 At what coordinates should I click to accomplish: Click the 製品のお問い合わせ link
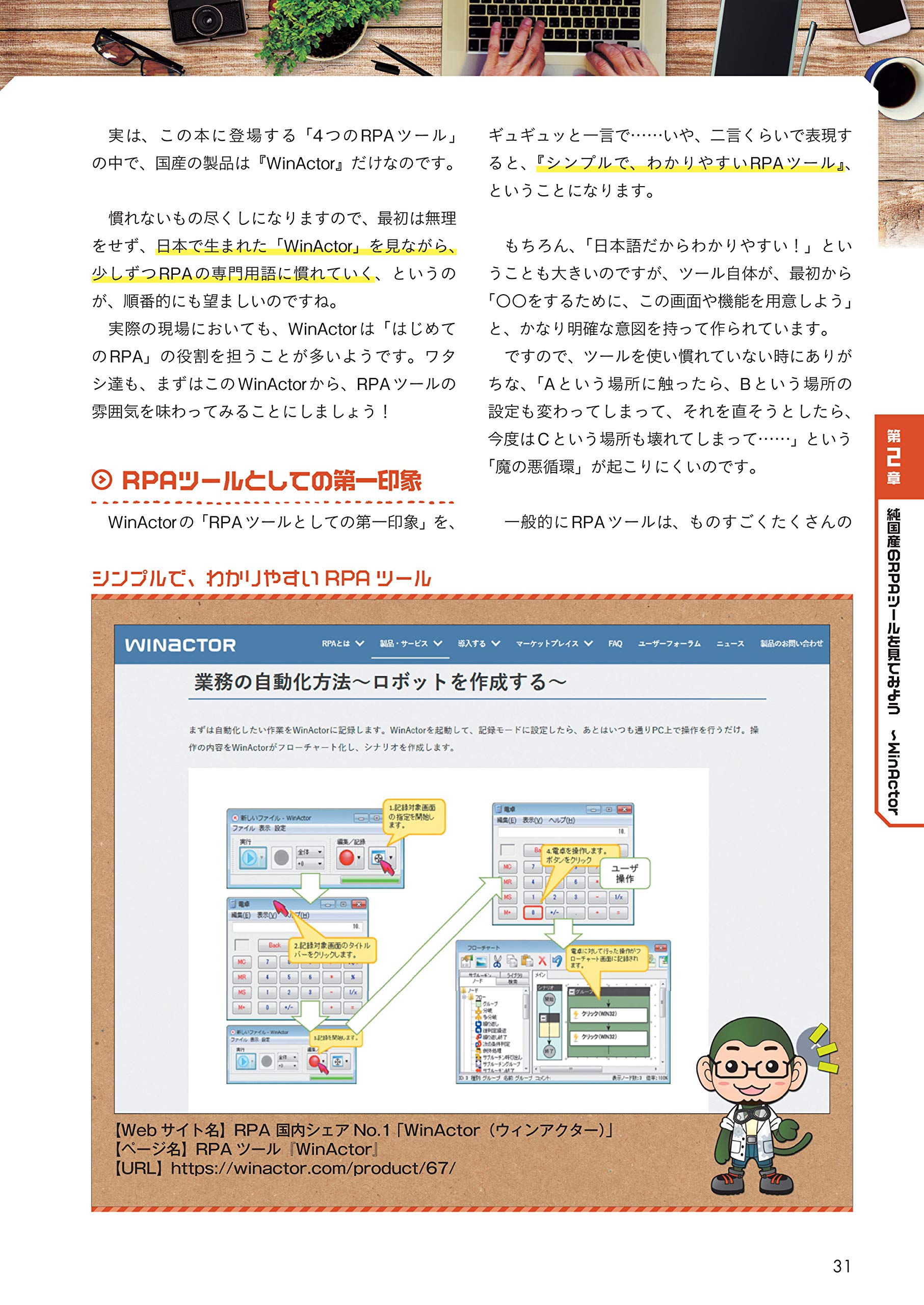pos(791,643)
